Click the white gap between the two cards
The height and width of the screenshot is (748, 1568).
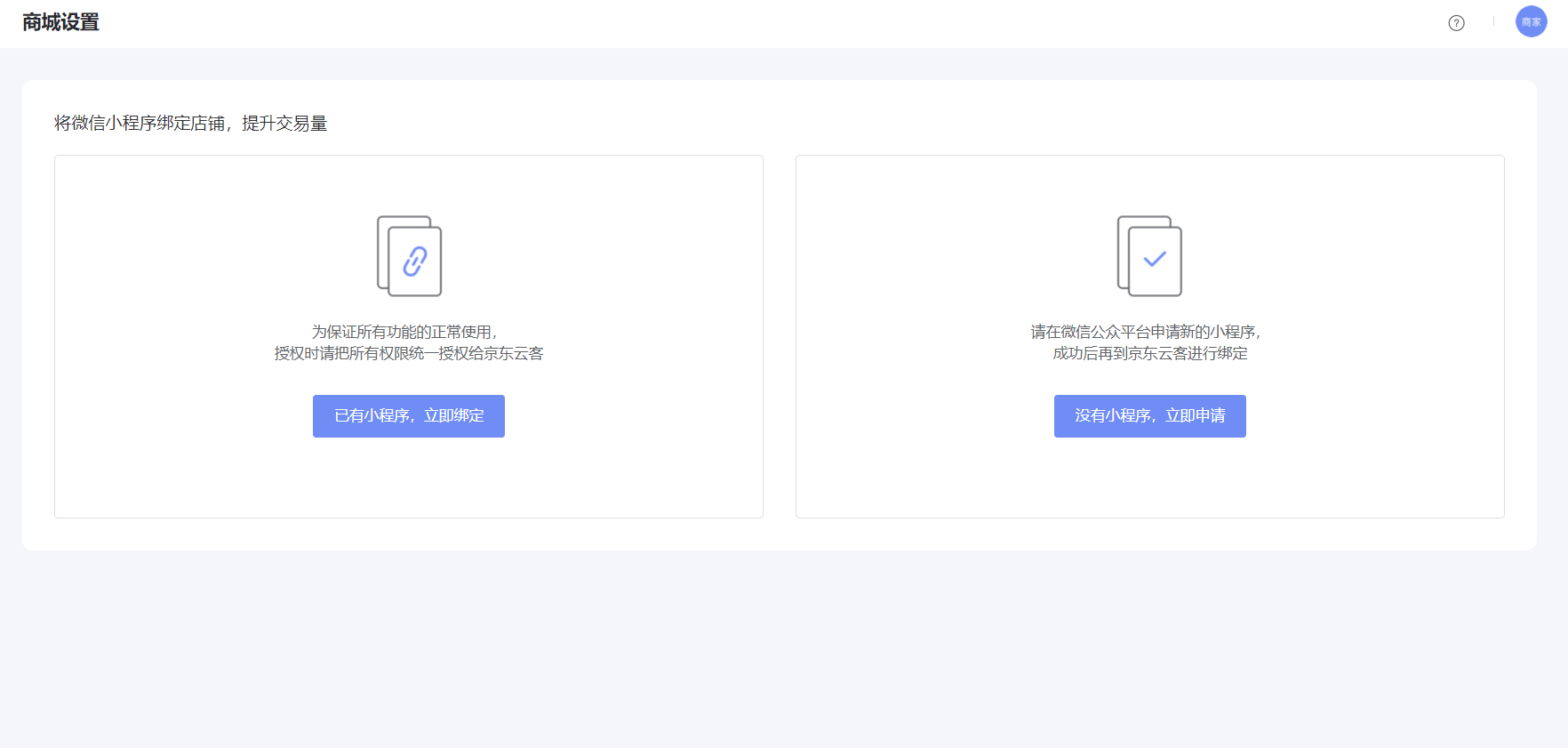tap(780, 336)
